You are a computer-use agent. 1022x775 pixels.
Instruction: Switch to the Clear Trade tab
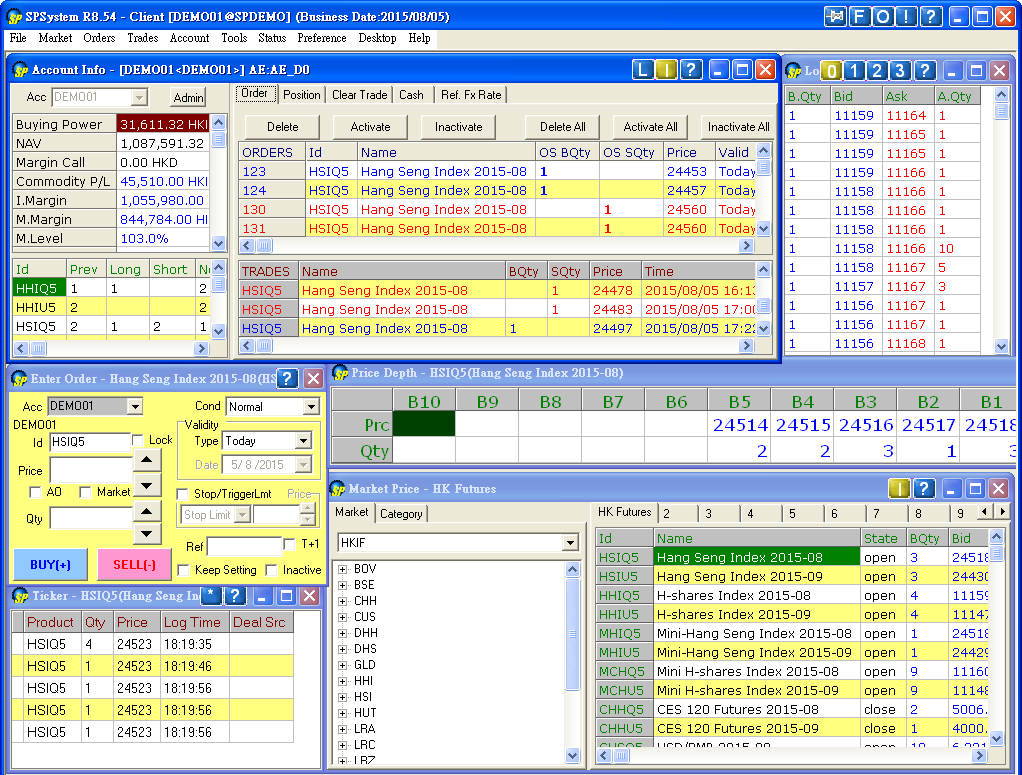359,95
